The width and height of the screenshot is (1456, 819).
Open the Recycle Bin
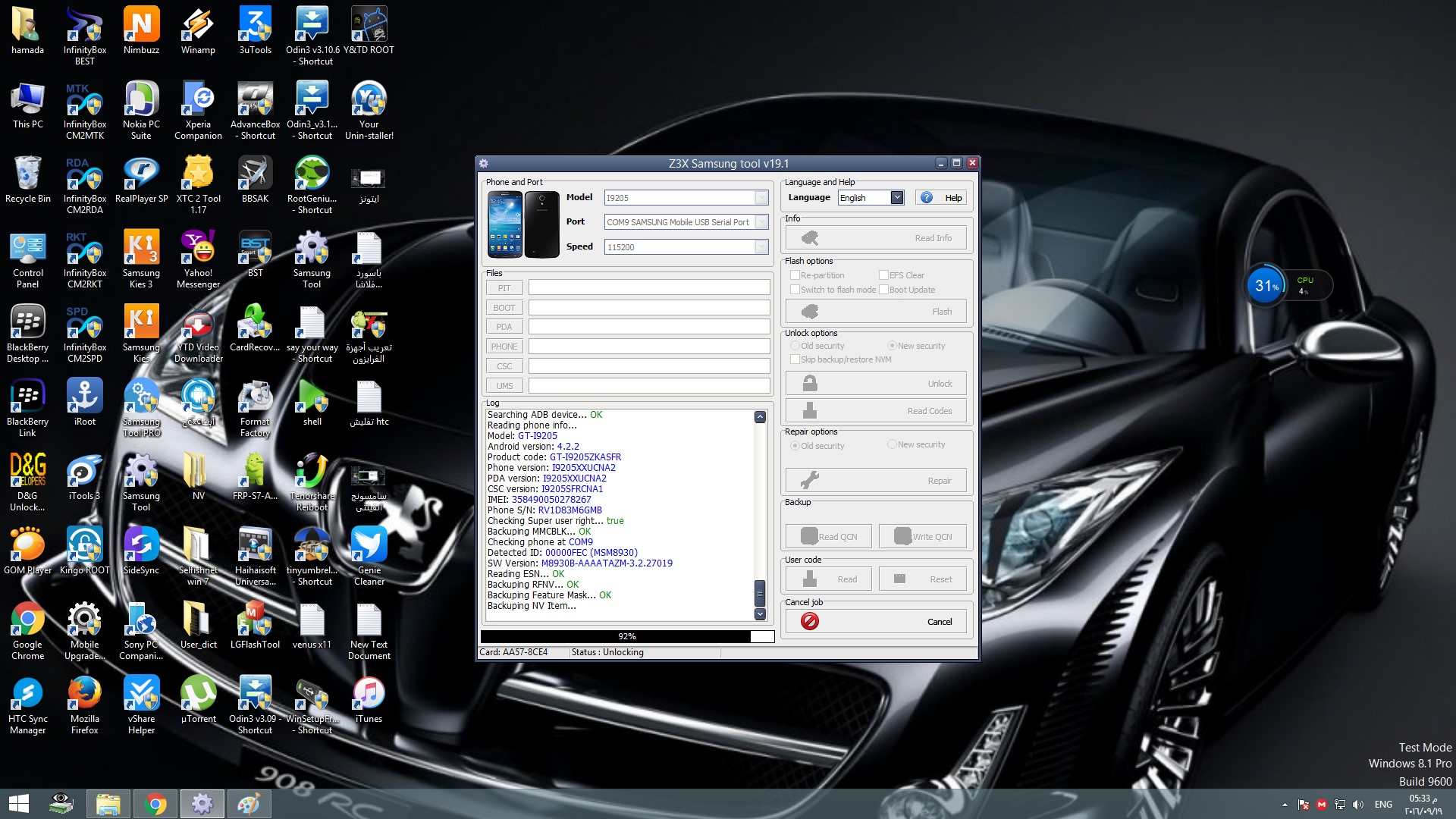coord(28,179)
